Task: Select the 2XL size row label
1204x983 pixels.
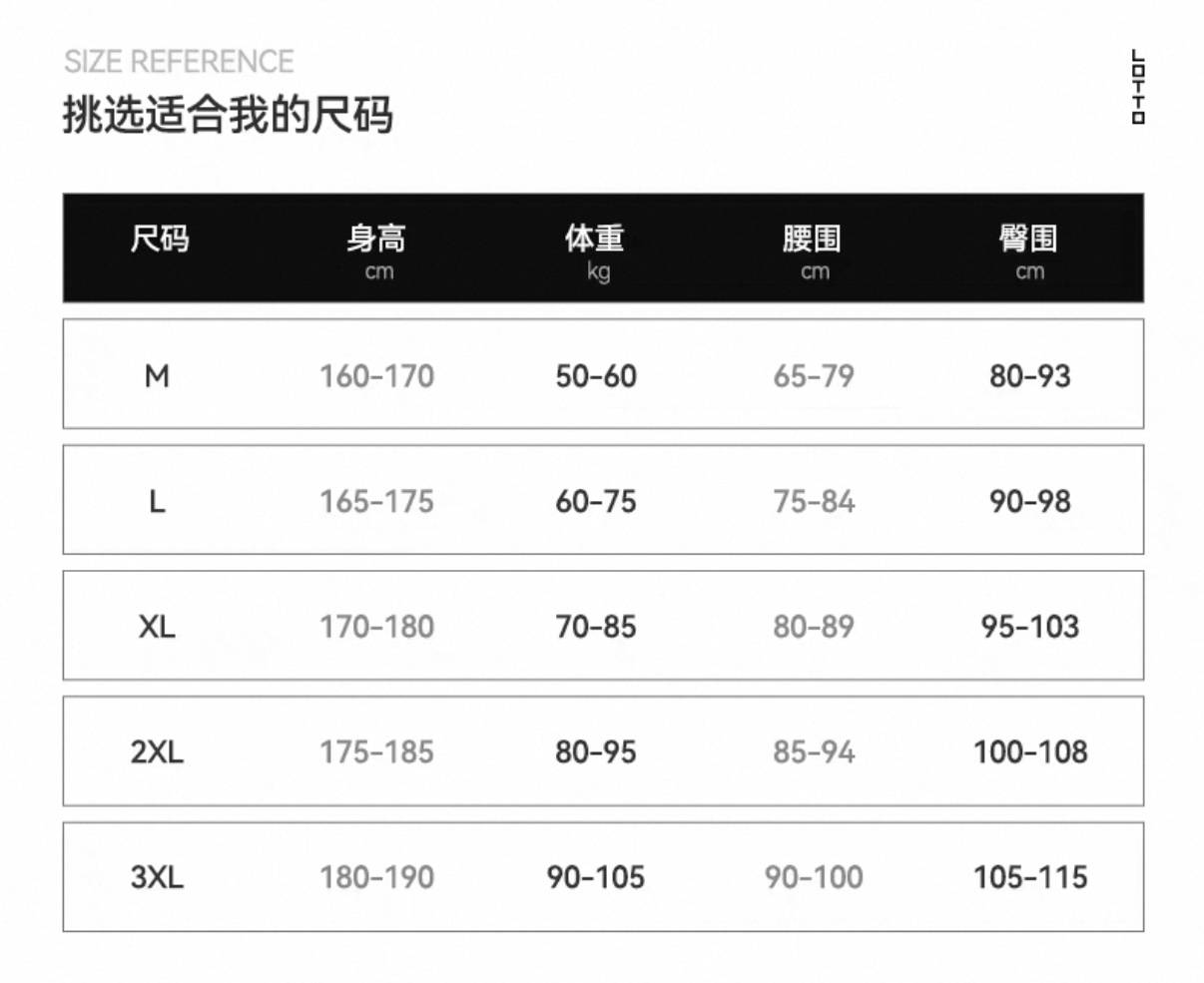Action: click(x=157, y=752)
